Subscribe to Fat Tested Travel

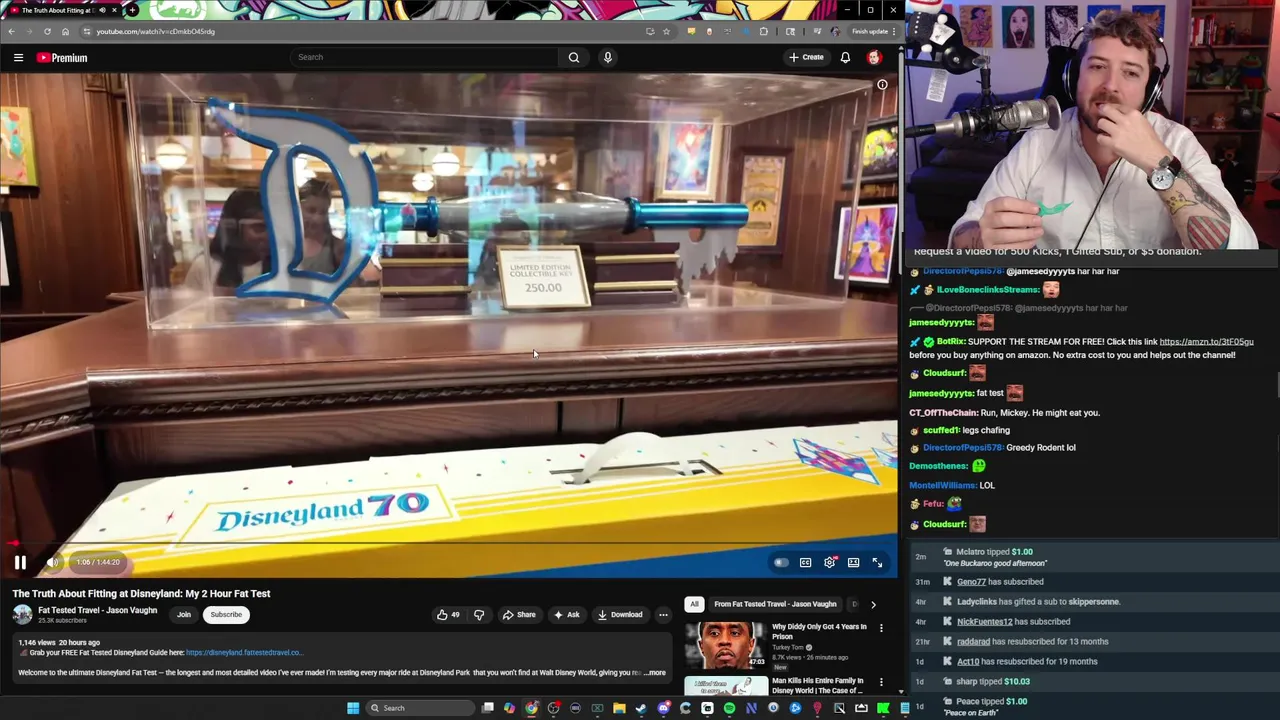[226, 614]
